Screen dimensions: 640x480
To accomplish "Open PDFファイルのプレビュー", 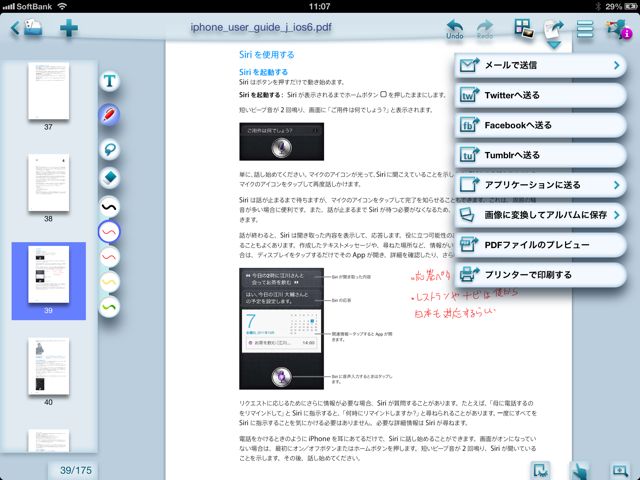I will (540, 245).
